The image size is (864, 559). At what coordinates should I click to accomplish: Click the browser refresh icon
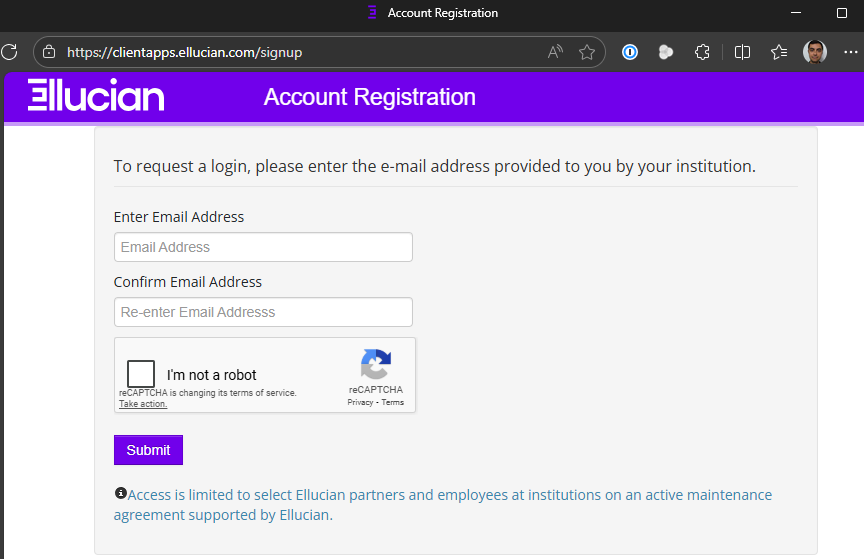(x=9, y=52)
